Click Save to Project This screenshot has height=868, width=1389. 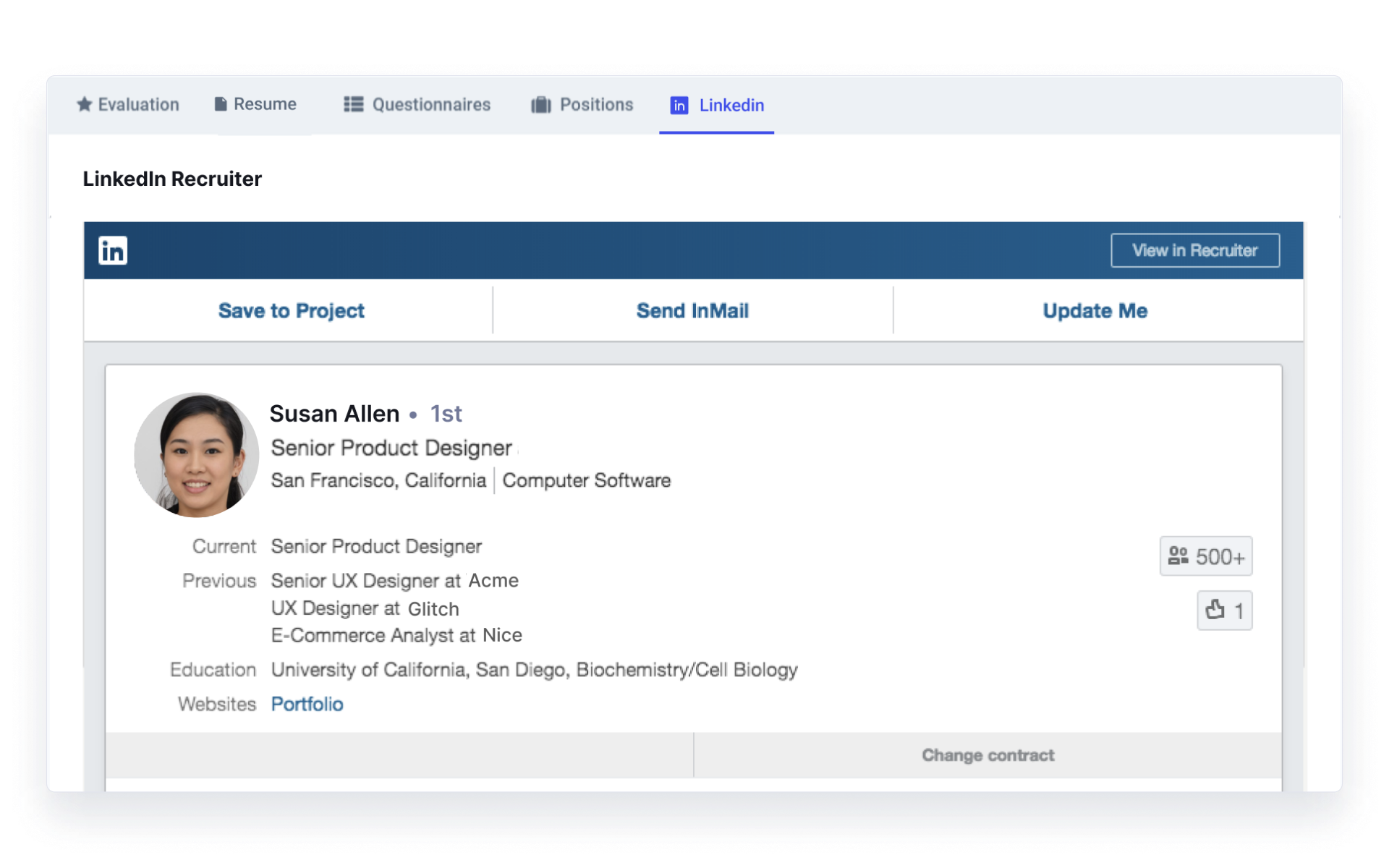click(x=291, y=310)
